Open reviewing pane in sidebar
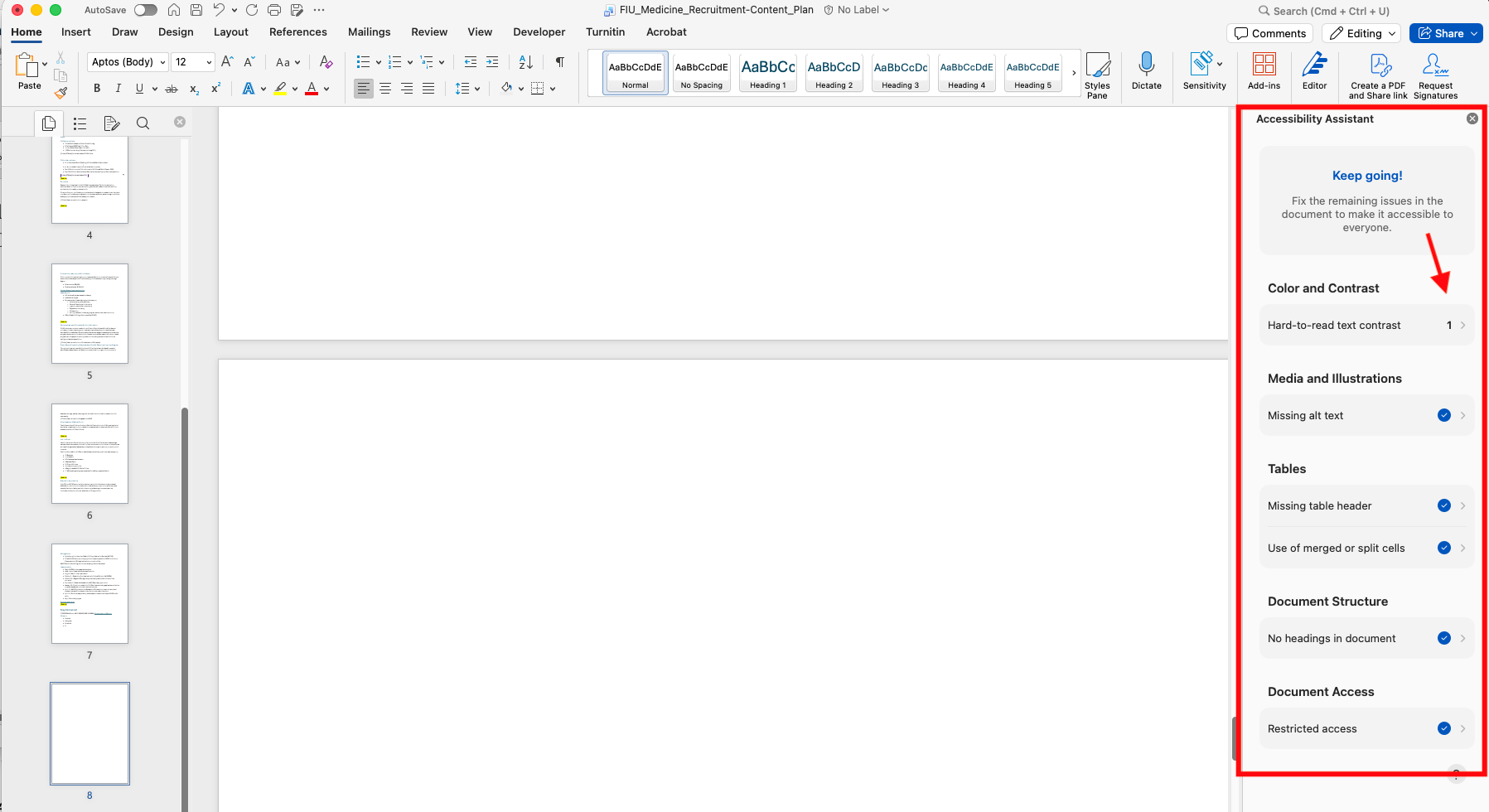 coord(111,123)
